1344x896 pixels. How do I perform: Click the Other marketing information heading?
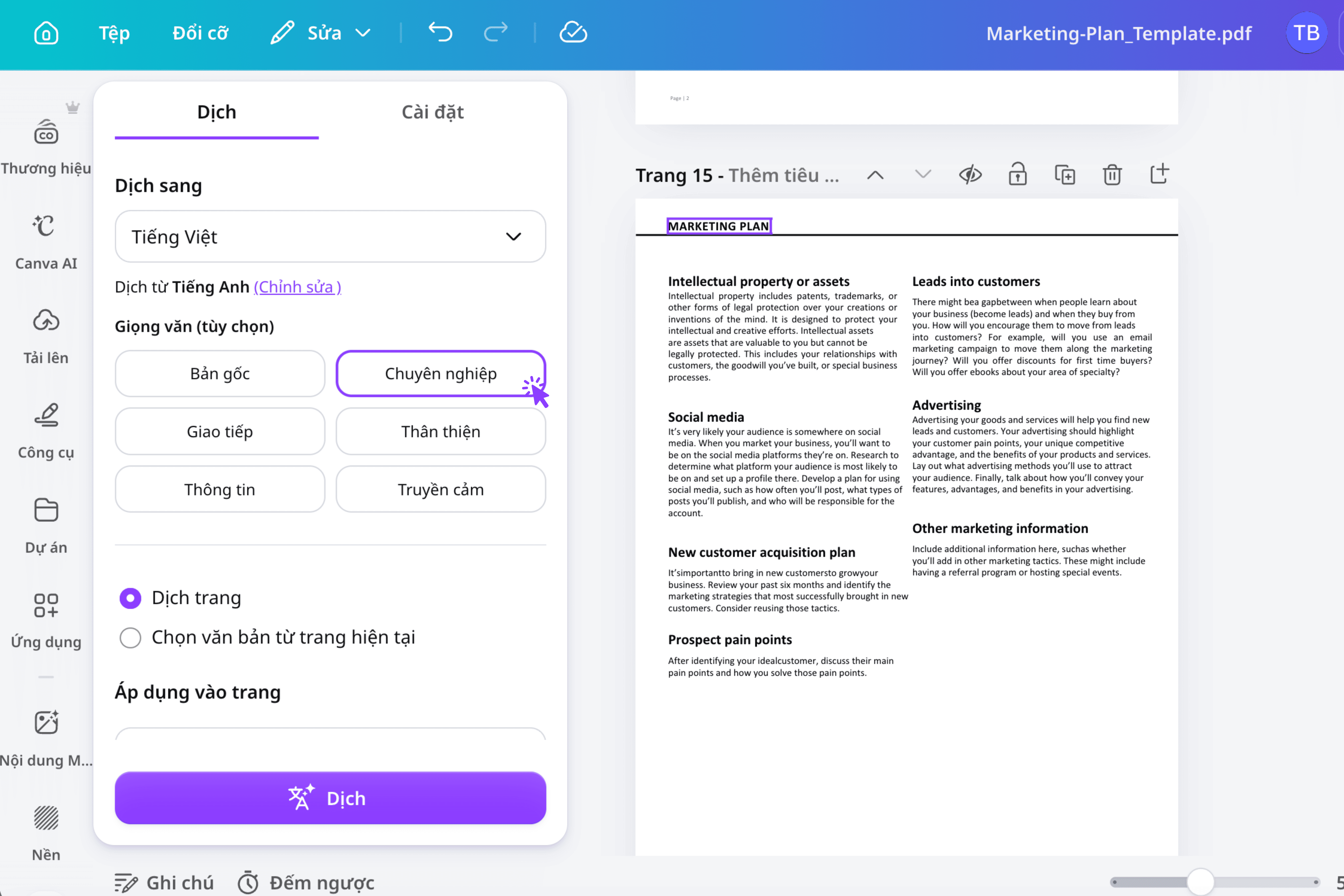(1000, 529)
